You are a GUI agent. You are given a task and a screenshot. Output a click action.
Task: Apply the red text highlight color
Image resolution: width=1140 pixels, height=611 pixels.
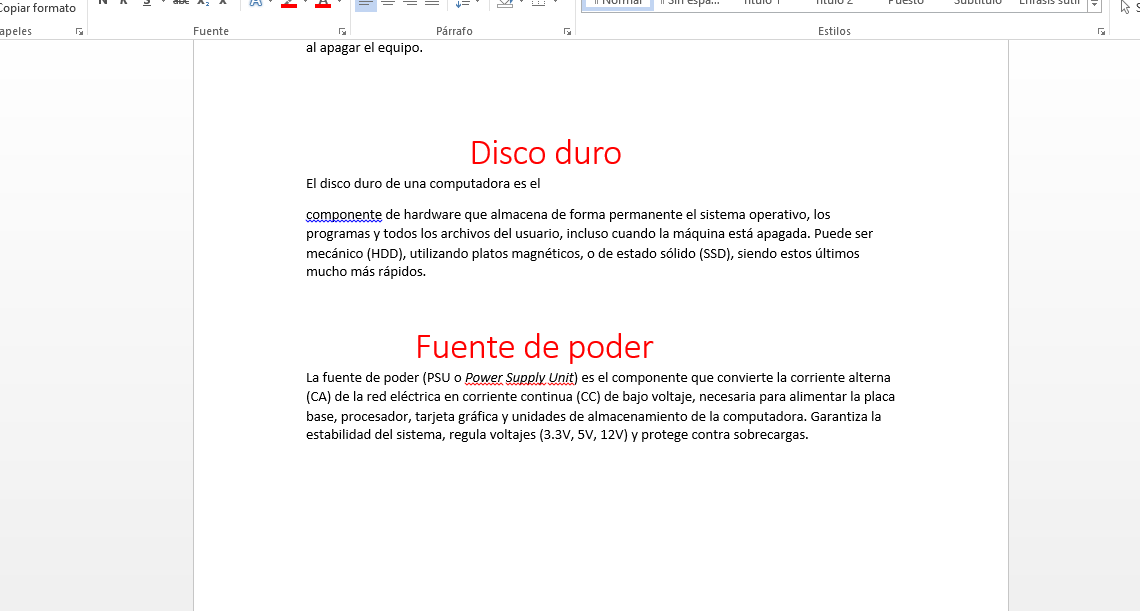(x=289, y=3)
